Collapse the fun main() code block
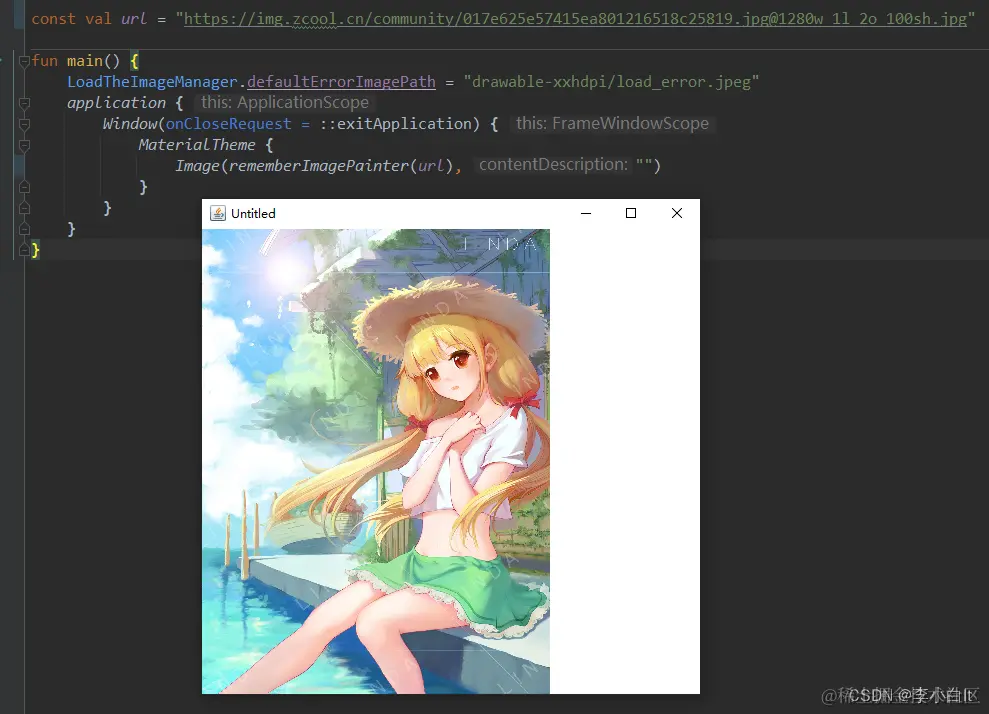The height and width of the screenshot is (714, 989). click(24, 61)
